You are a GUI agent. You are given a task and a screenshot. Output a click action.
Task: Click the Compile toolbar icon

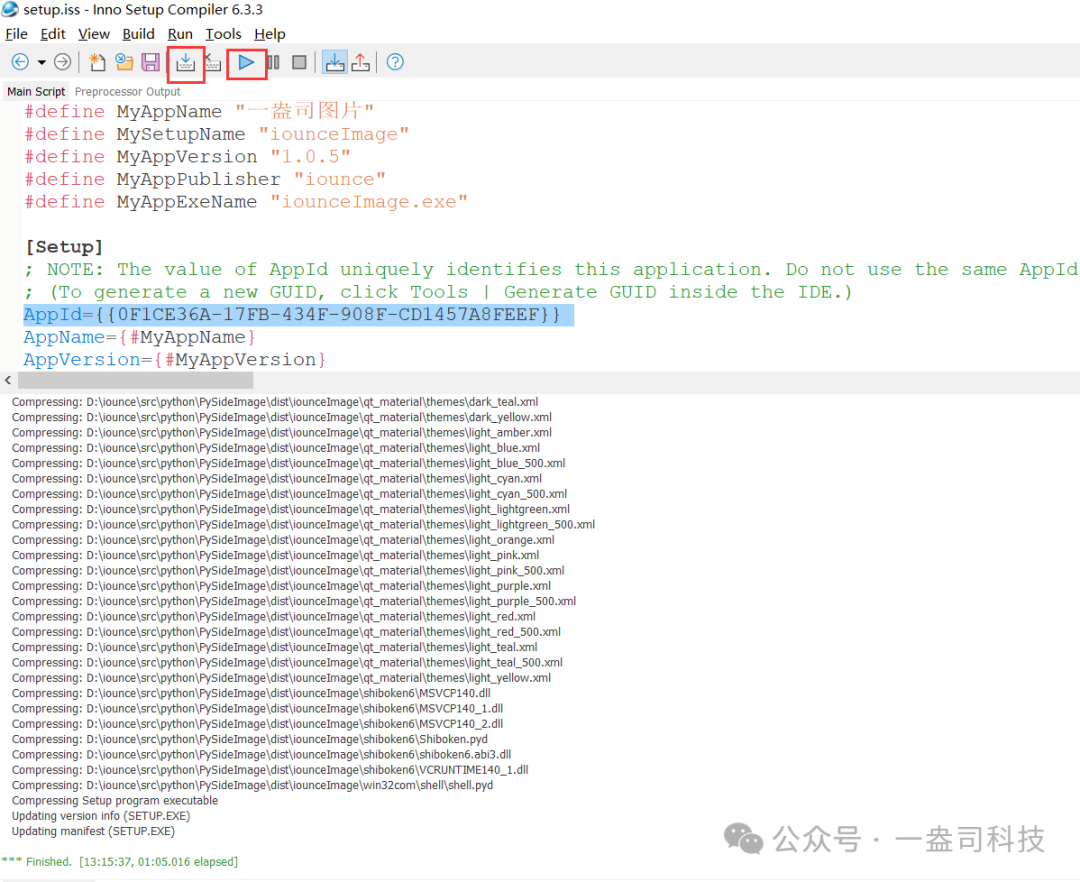pyautogui.click(x=185, y=63)
